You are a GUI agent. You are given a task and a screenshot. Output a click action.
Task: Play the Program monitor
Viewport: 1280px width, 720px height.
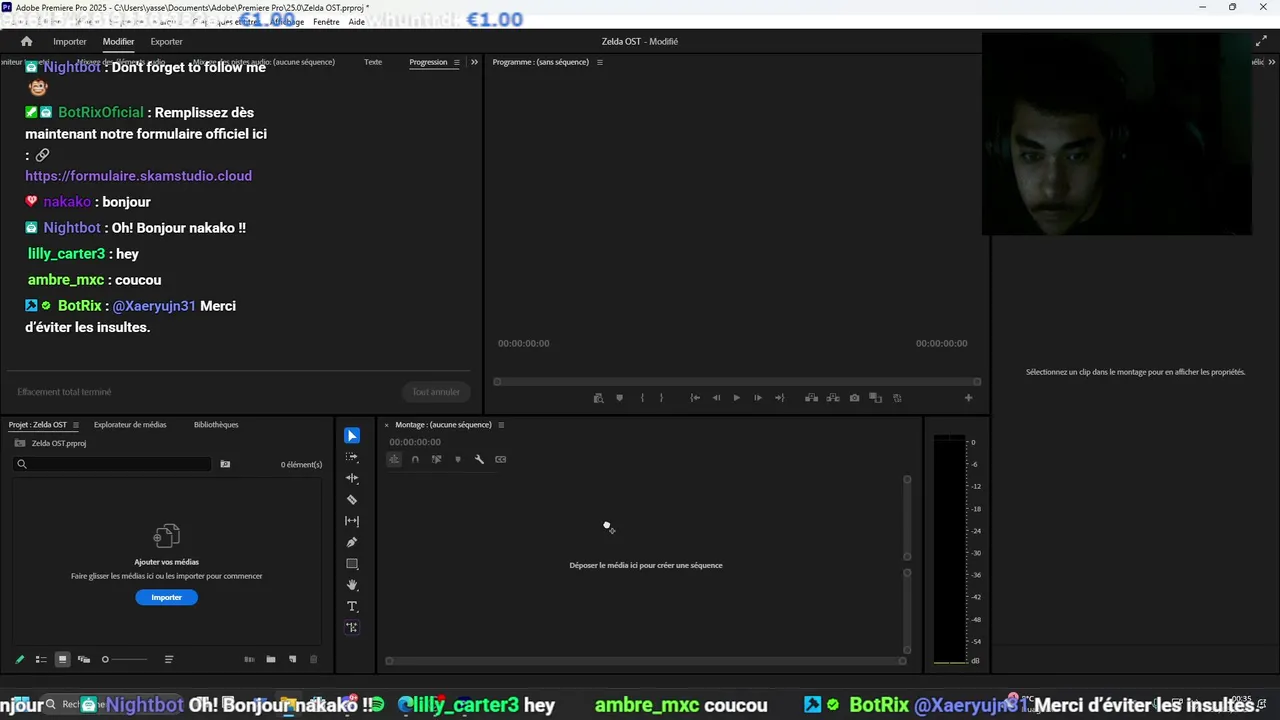737,398
